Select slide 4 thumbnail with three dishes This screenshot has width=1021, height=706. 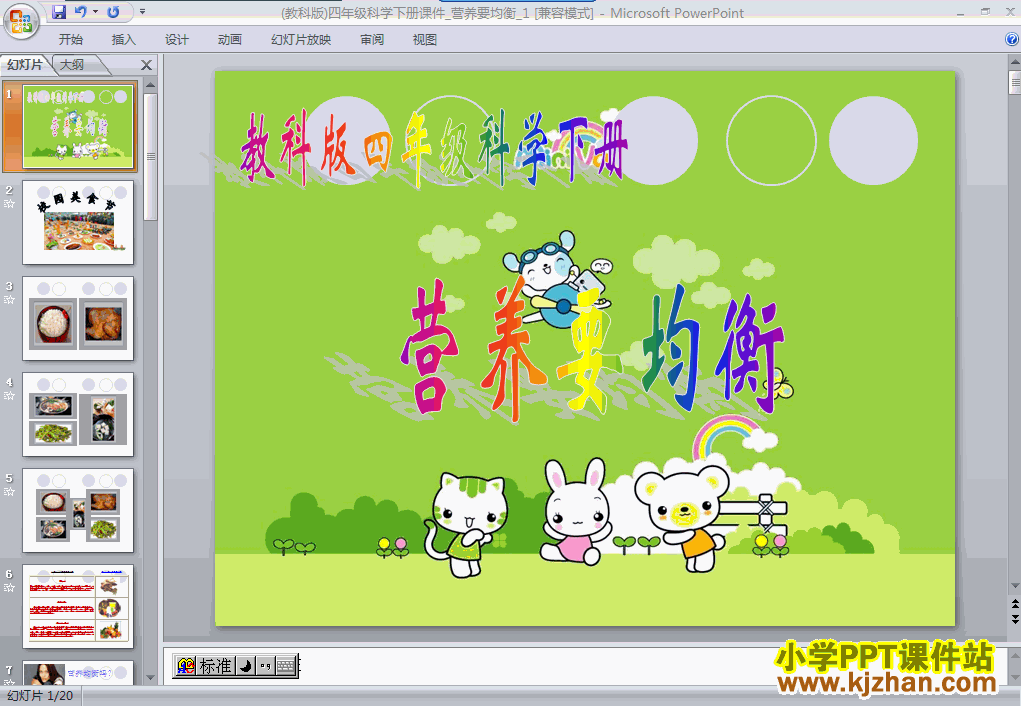[78, 414]
